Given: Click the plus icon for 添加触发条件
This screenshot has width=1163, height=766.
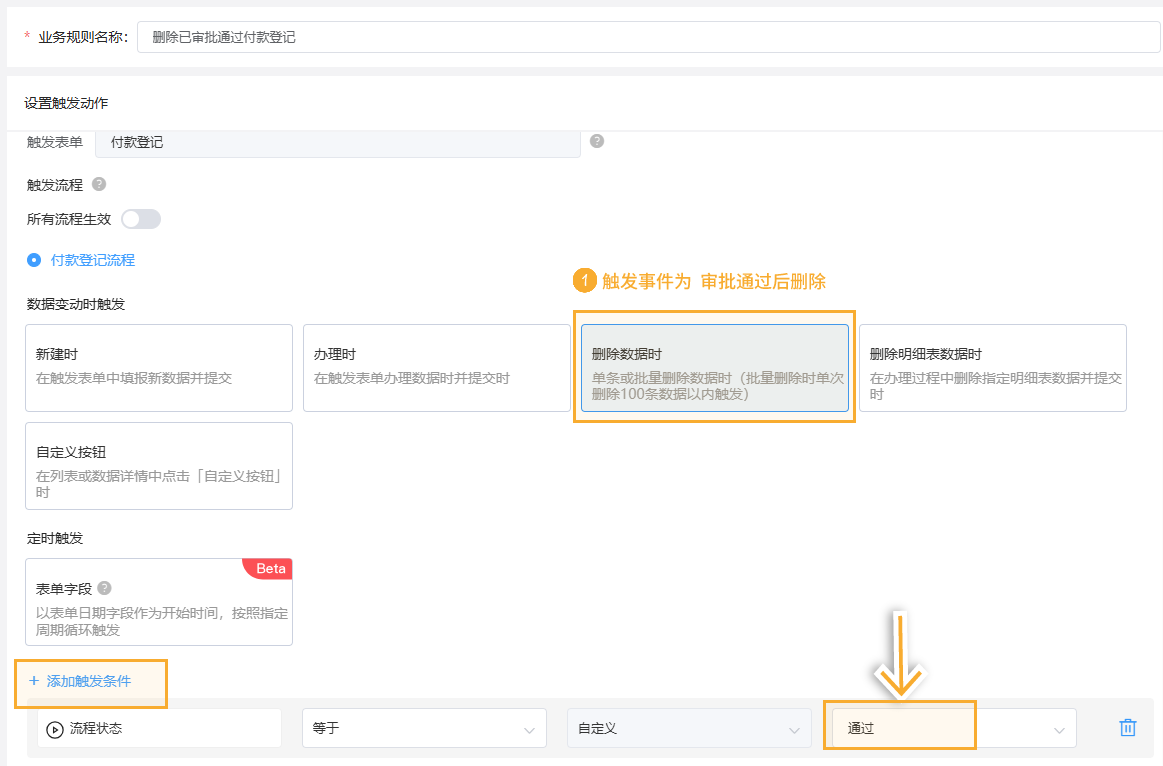Looking at the screenshot, I should point(34,681).
